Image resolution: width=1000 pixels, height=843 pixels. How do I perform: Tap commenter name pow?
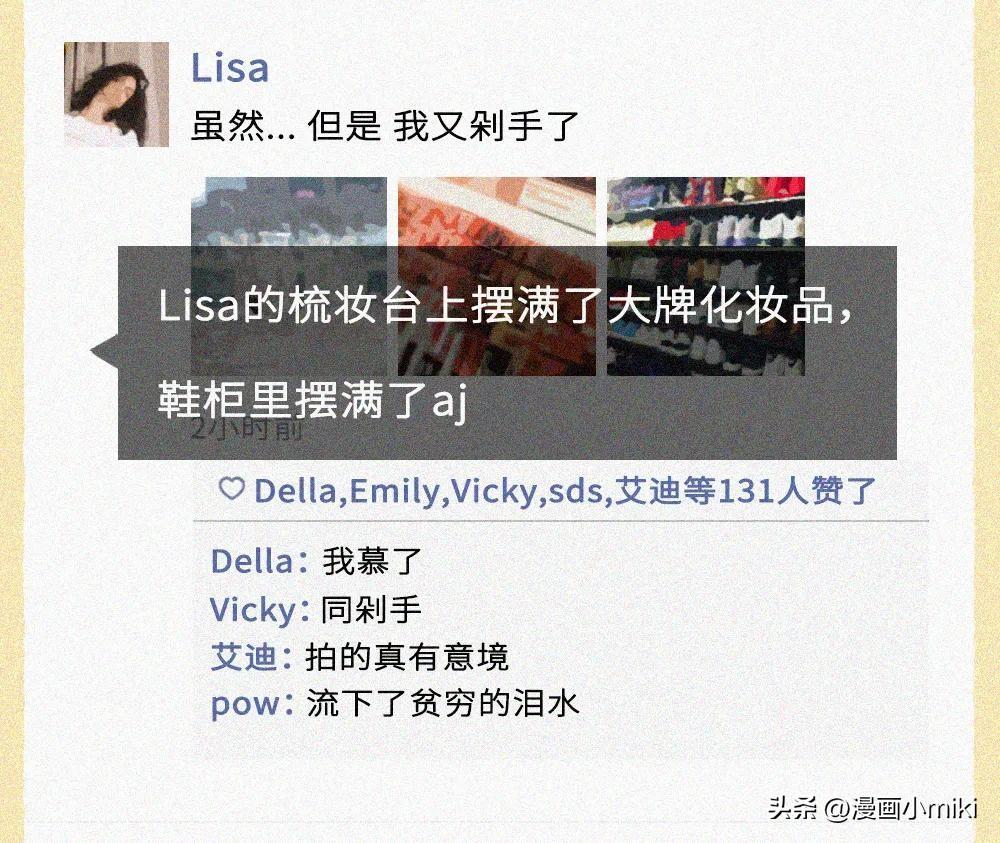tap(245, 705)
